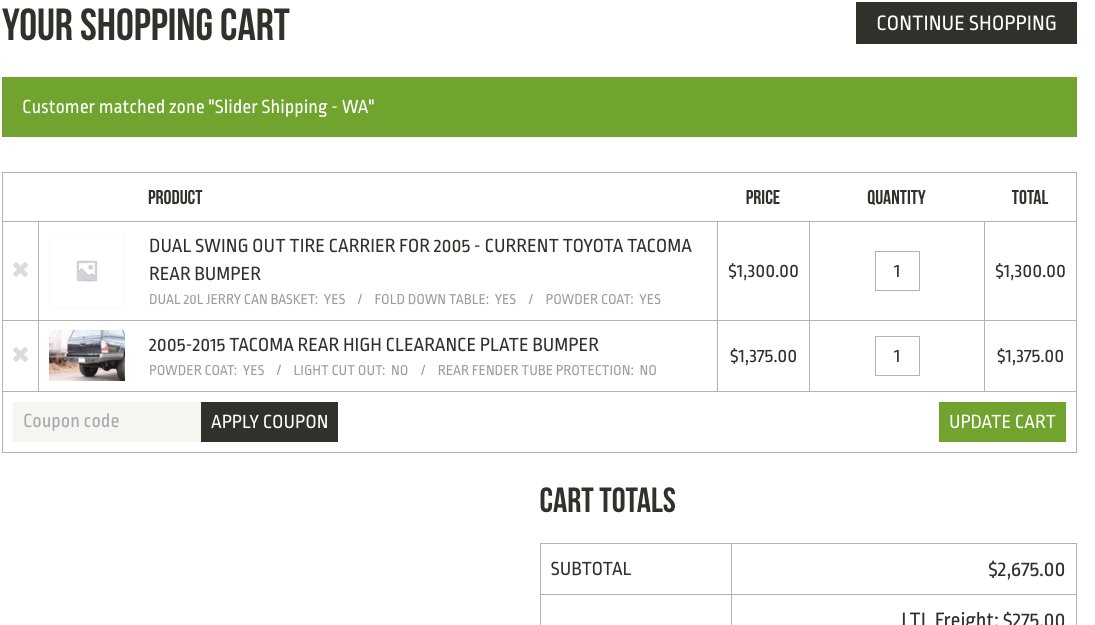Click the Cart Totals heading
The height and width of the screenshot is (625, 1095).
(608, 501)
